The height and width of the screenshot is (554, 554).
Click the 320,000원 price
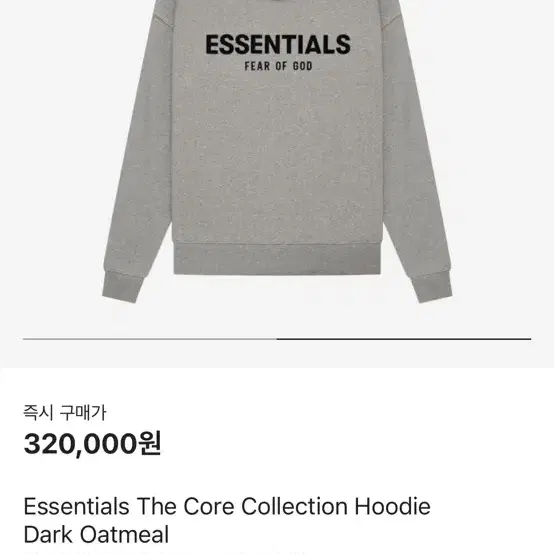click(x=93, y=443)
